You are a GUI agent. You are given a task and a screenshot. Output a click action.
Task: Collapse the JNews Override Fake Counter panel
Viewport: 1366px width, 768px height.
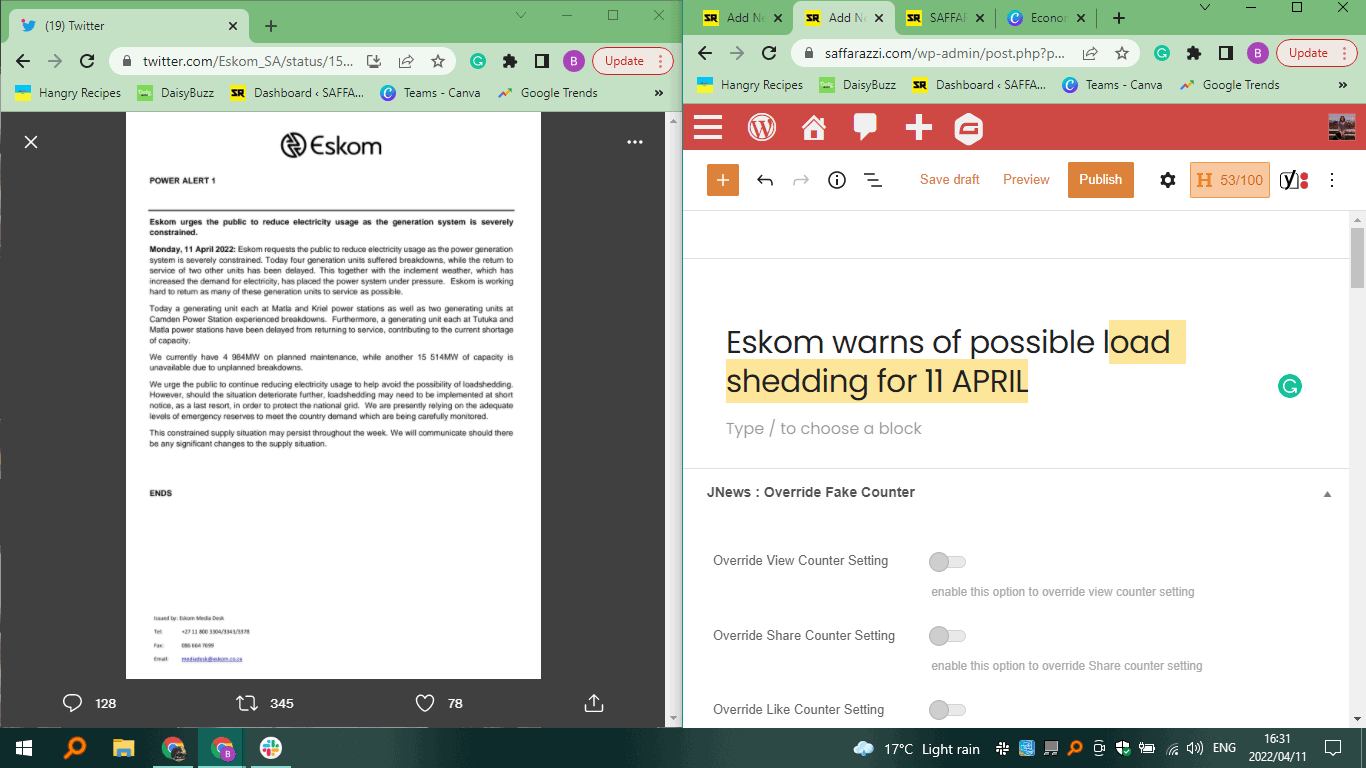(1327, 493)
